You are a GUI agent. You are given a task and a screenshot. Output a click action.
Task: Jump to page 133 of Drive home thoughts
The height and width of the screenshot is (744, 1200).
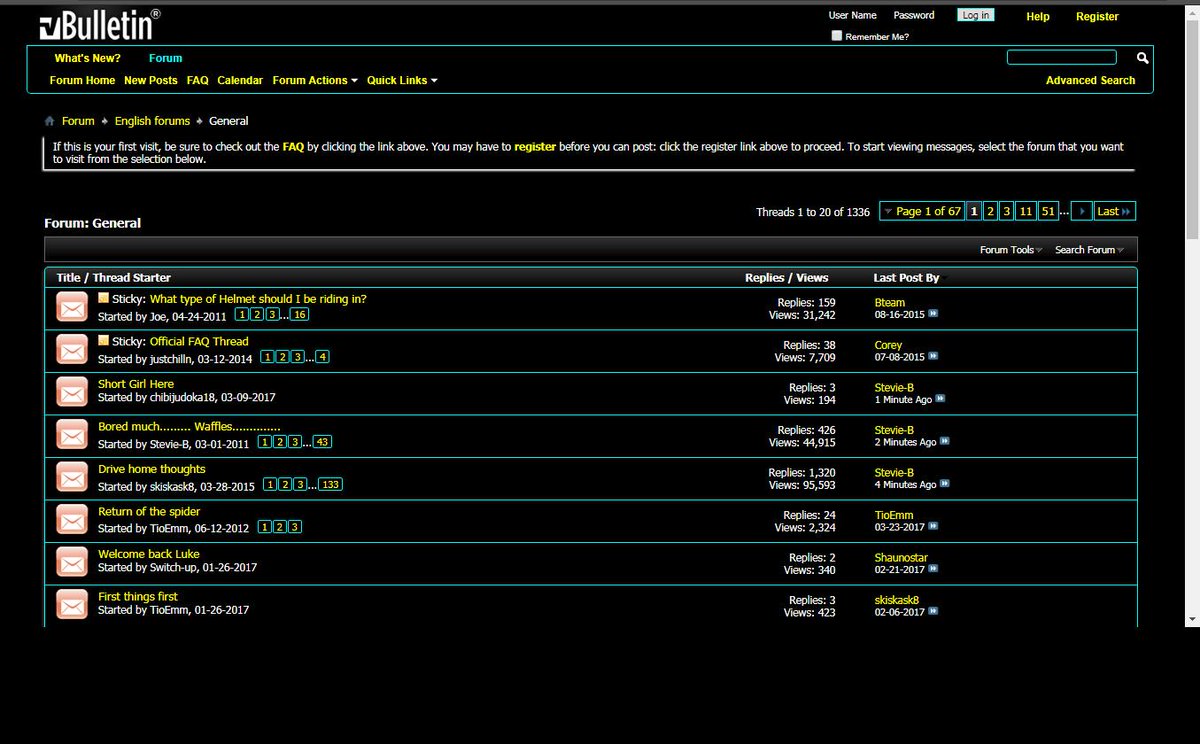331,485
